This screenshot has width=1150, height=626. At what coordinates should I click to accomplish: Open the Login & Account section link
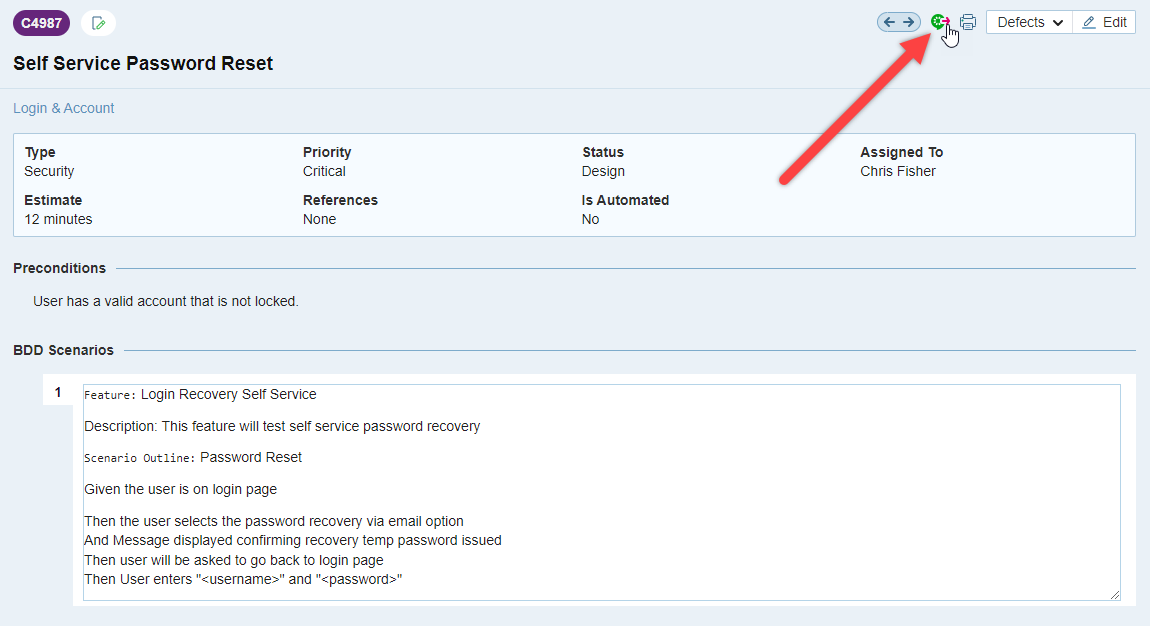tap(64, 108)
